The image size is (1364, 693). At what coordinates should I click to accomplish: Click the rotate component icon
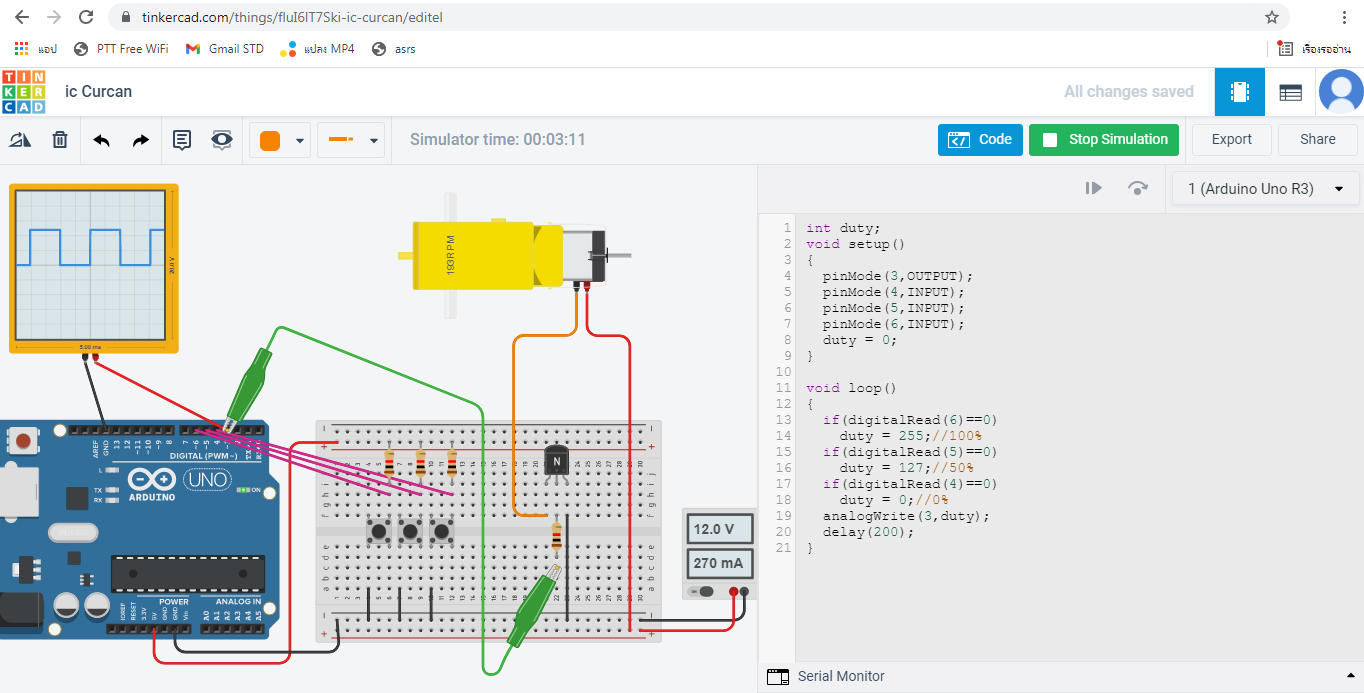20,140
